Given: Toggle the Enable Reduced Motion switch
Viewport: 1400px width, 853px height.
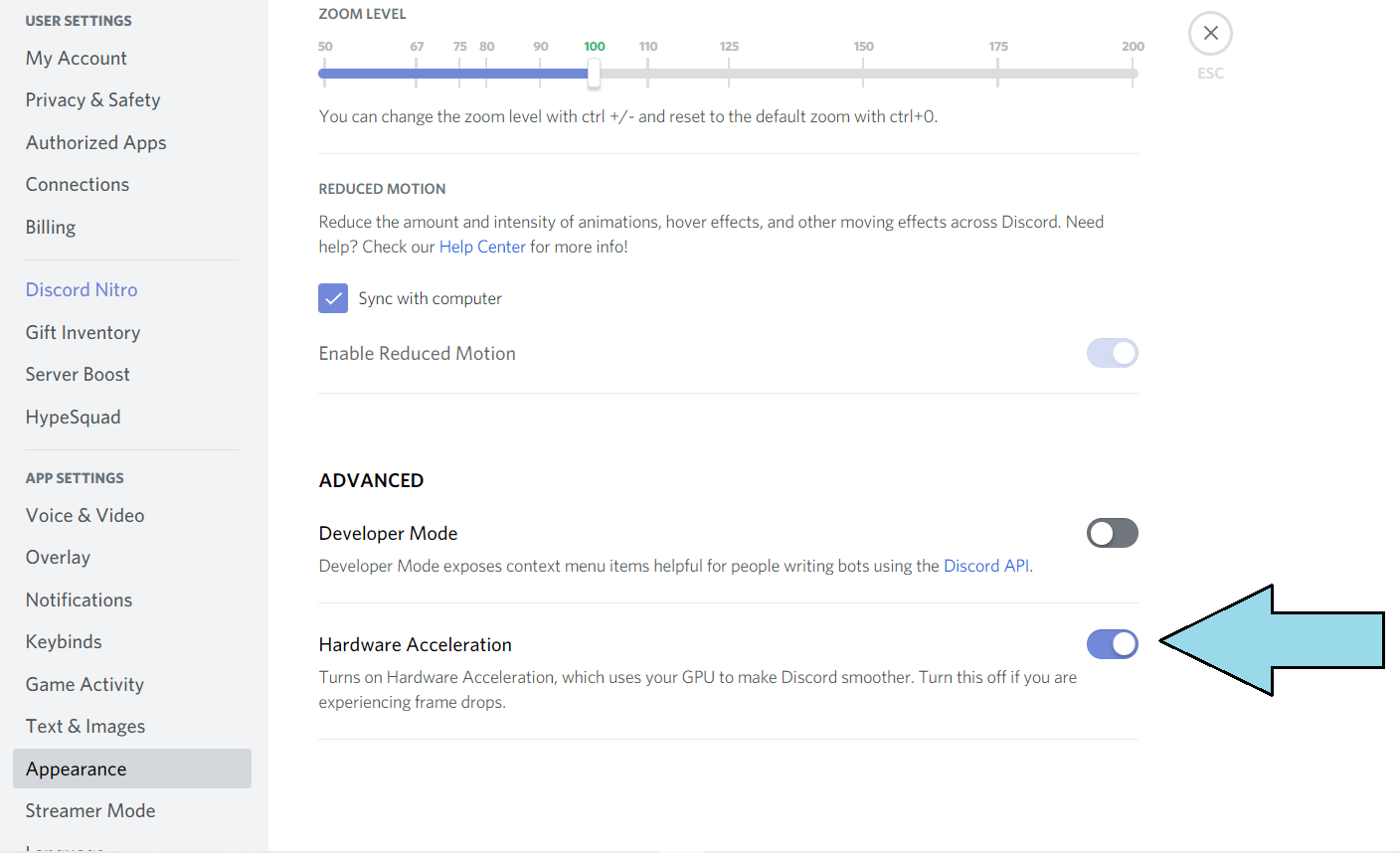Looking at the screenshot, I should tap(1113, 353).
